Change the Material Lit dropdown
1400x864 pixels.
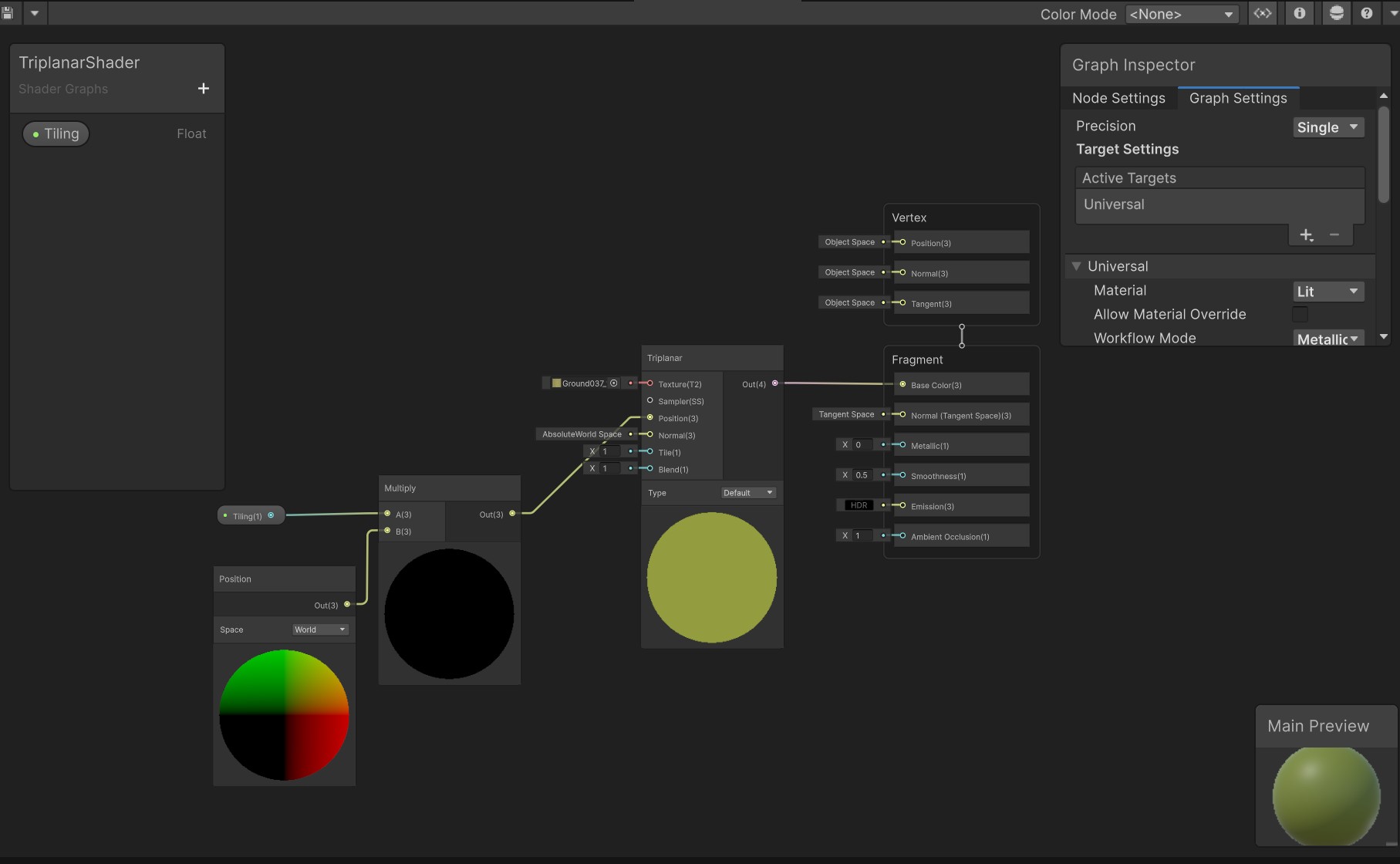tap(1328, 292)
